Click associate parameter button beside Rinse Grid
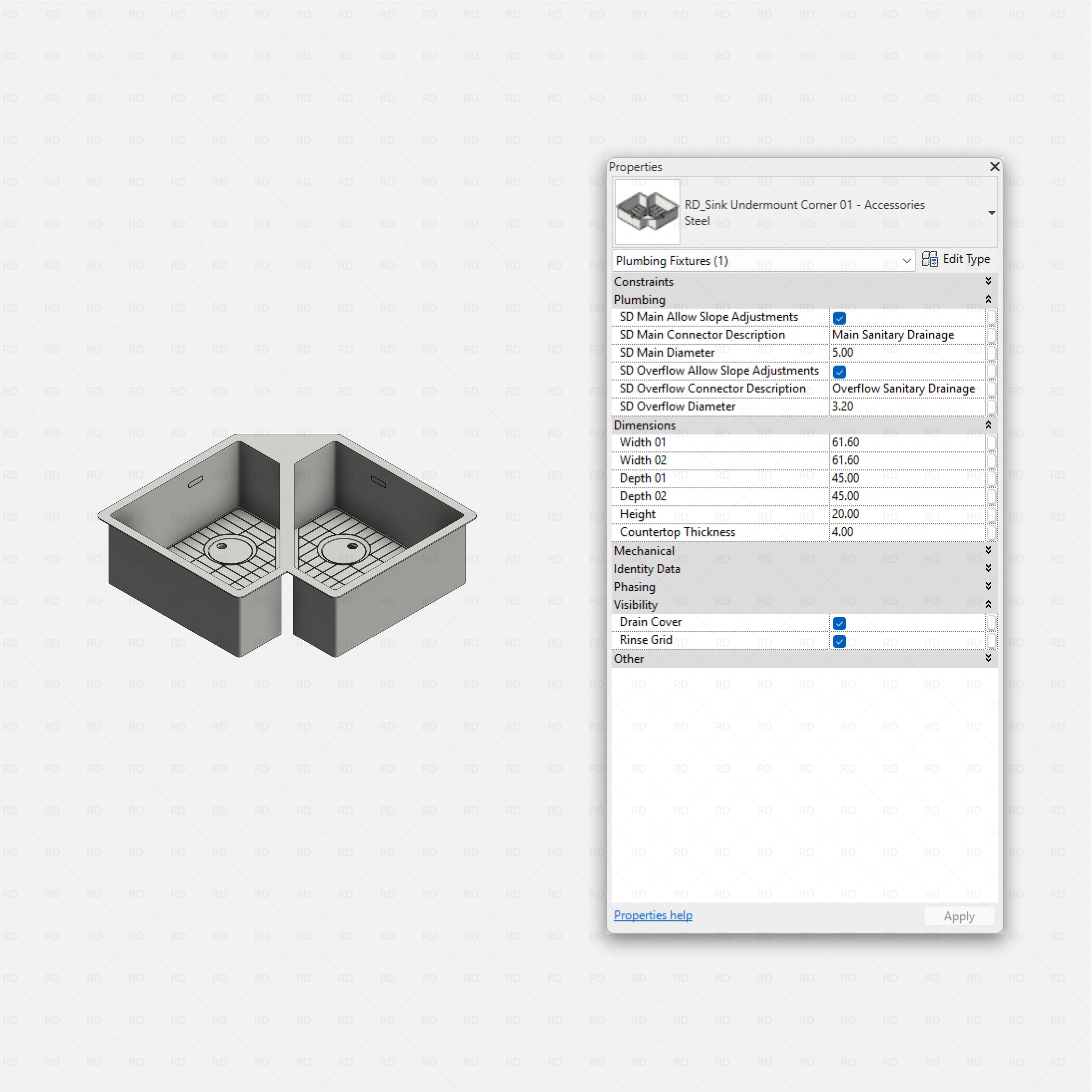Screen dimensions: 1092x1092 pos(993,641)
